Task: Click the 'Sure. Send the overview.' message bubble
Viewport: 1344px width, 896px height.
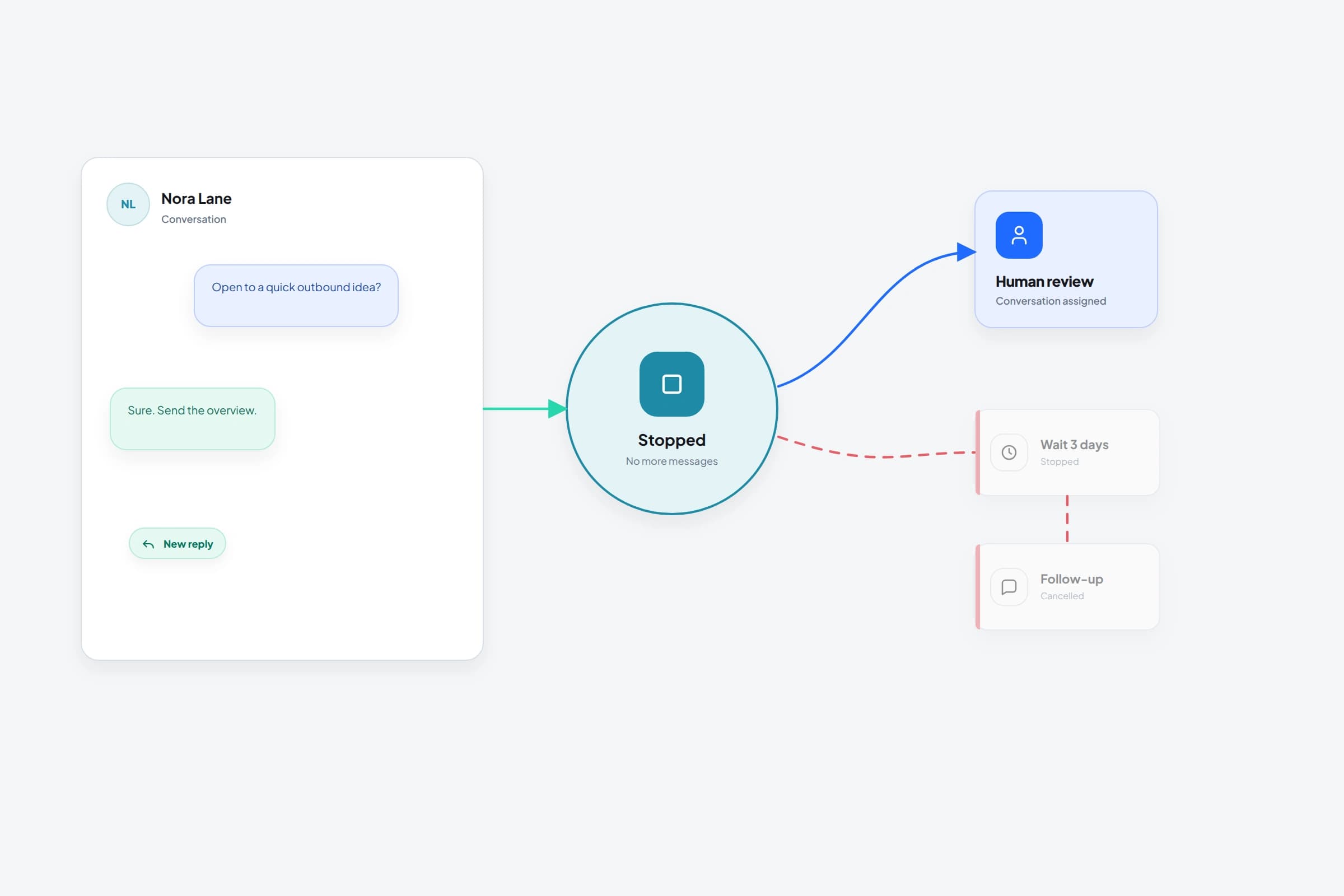Action: [x=193, y=419]
